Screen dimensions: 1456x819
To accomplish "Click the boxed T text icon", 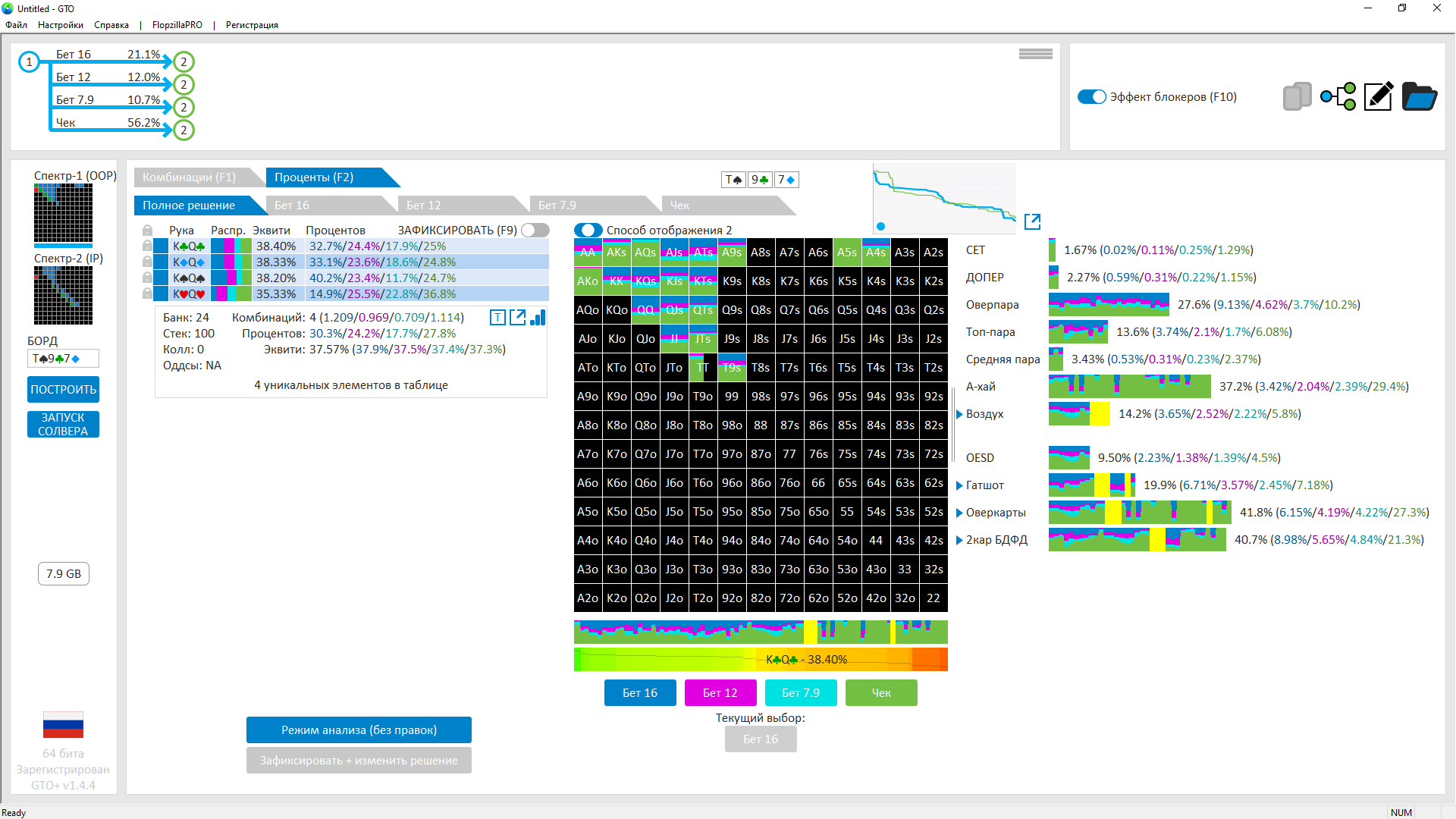I will click(x=497, y=318).
